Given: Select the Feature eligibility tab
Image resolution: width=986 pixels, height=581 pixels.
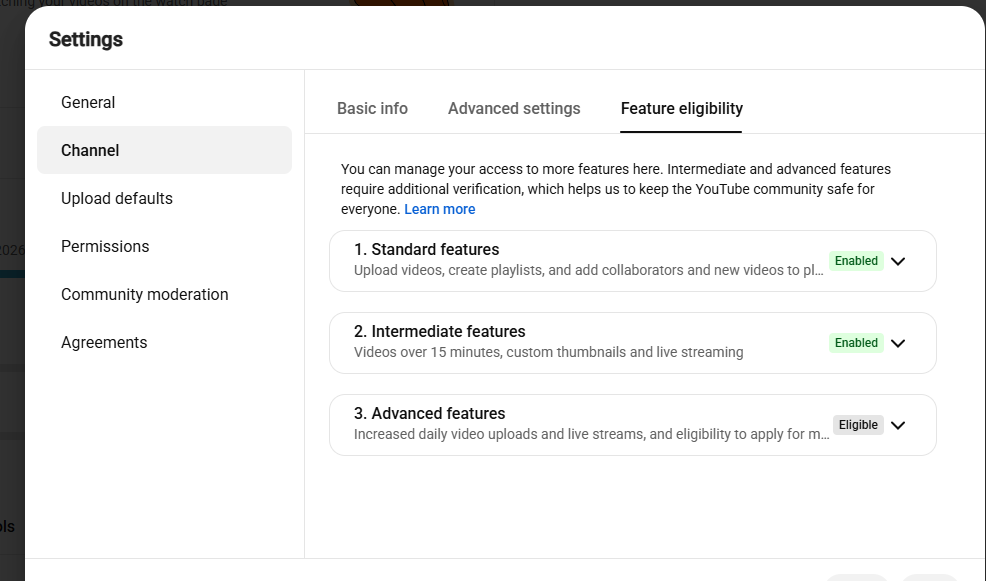Looking at the screenshot, I should (682, 109).
